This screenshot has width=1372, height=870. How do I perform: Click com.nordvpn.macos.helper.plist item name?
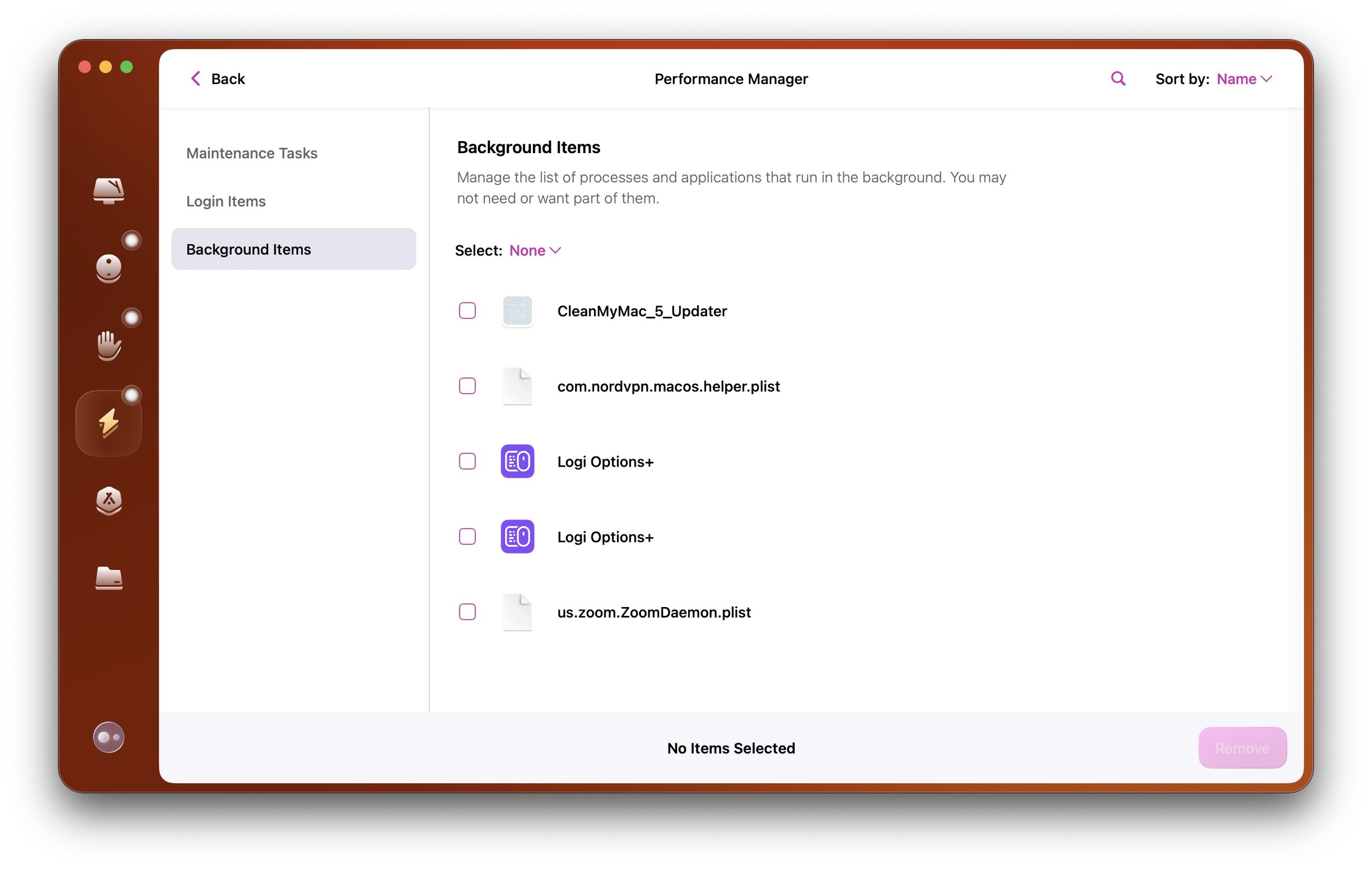[x=668, y=386]
